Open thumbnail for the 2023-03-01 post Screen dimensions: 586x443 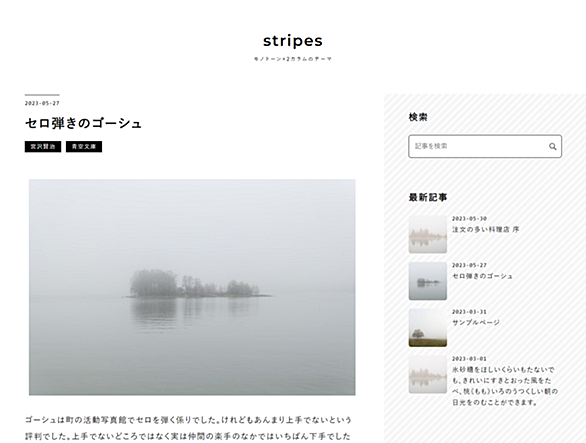tap(428, 374)
